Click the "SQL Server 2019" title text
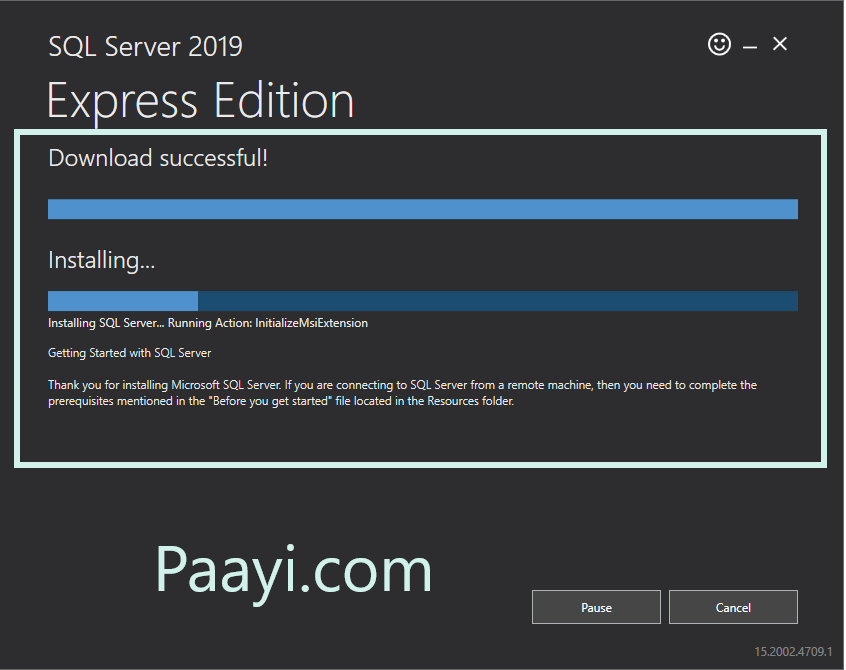 145,46
